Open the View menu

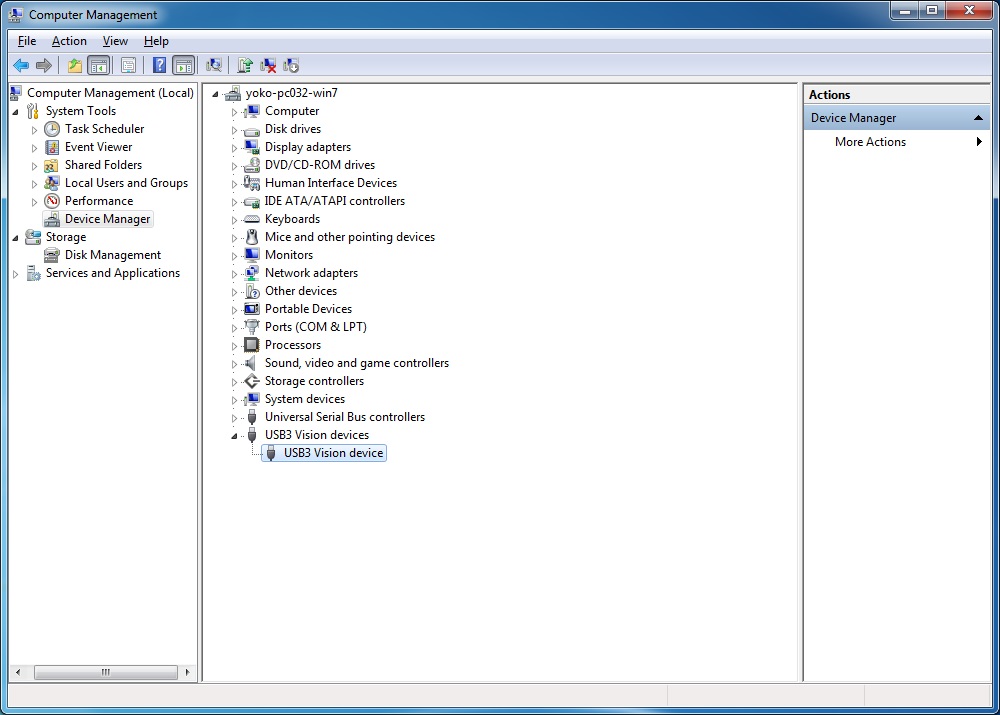point(115,41)
